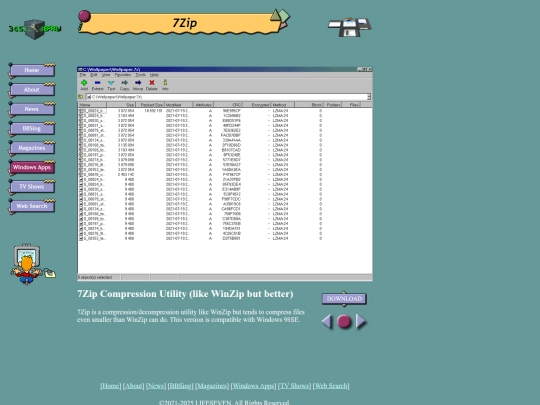Sort by the Modified column header

(x=178, y=105)
